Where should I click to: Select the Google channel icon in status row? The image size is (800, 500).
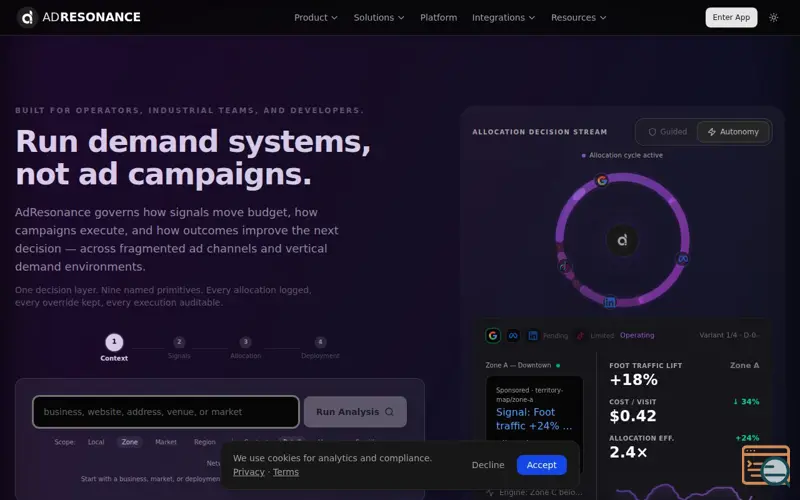tap(493, 335)
